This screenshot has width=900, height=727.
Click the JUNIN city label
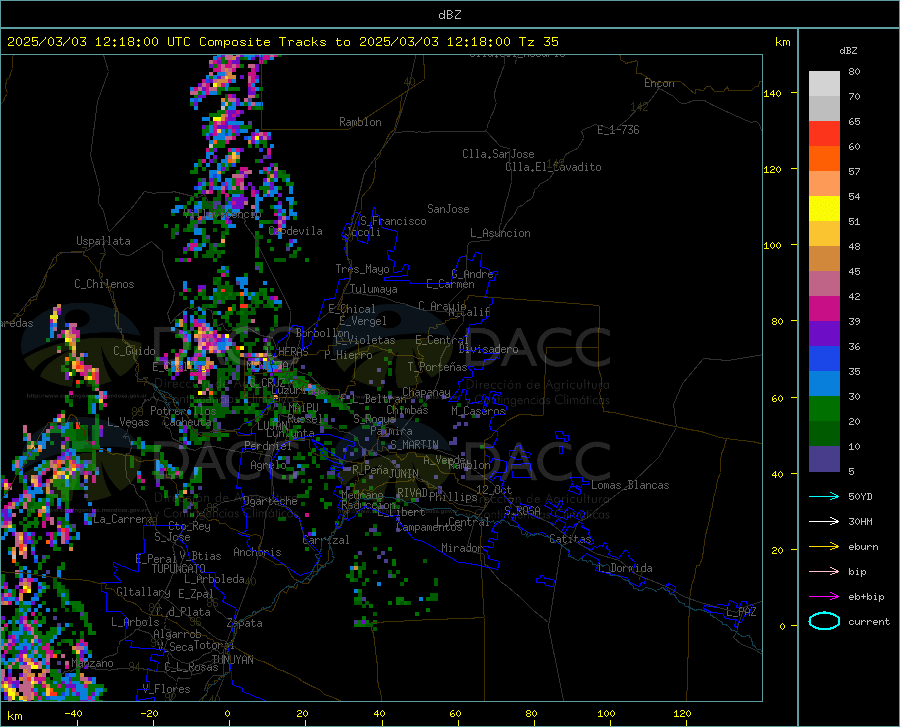(x=404, y=473)
